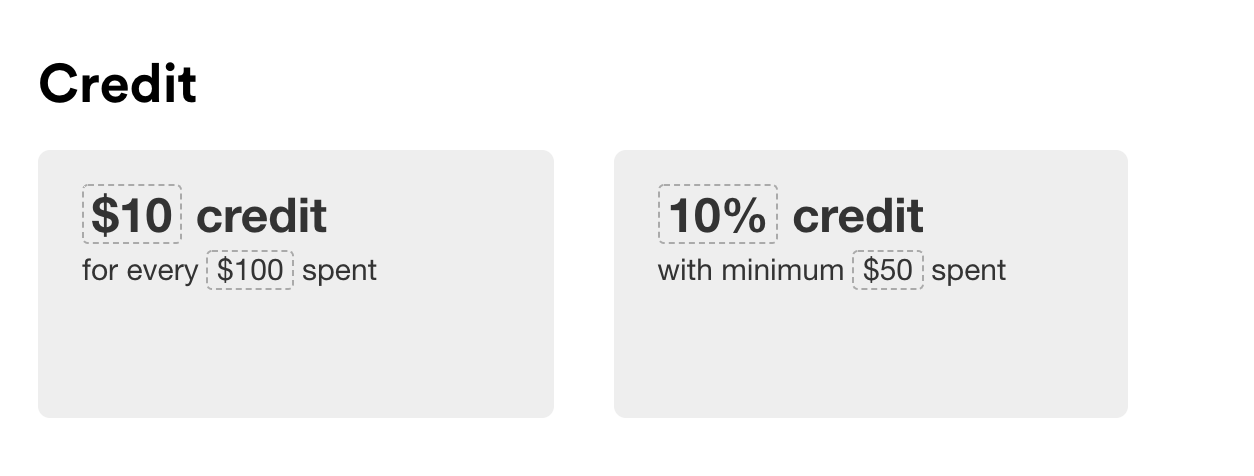Place cursor in the $50 dashed box
The width and height of the screenshot is (1254, 476).
(x=888, y=270)
